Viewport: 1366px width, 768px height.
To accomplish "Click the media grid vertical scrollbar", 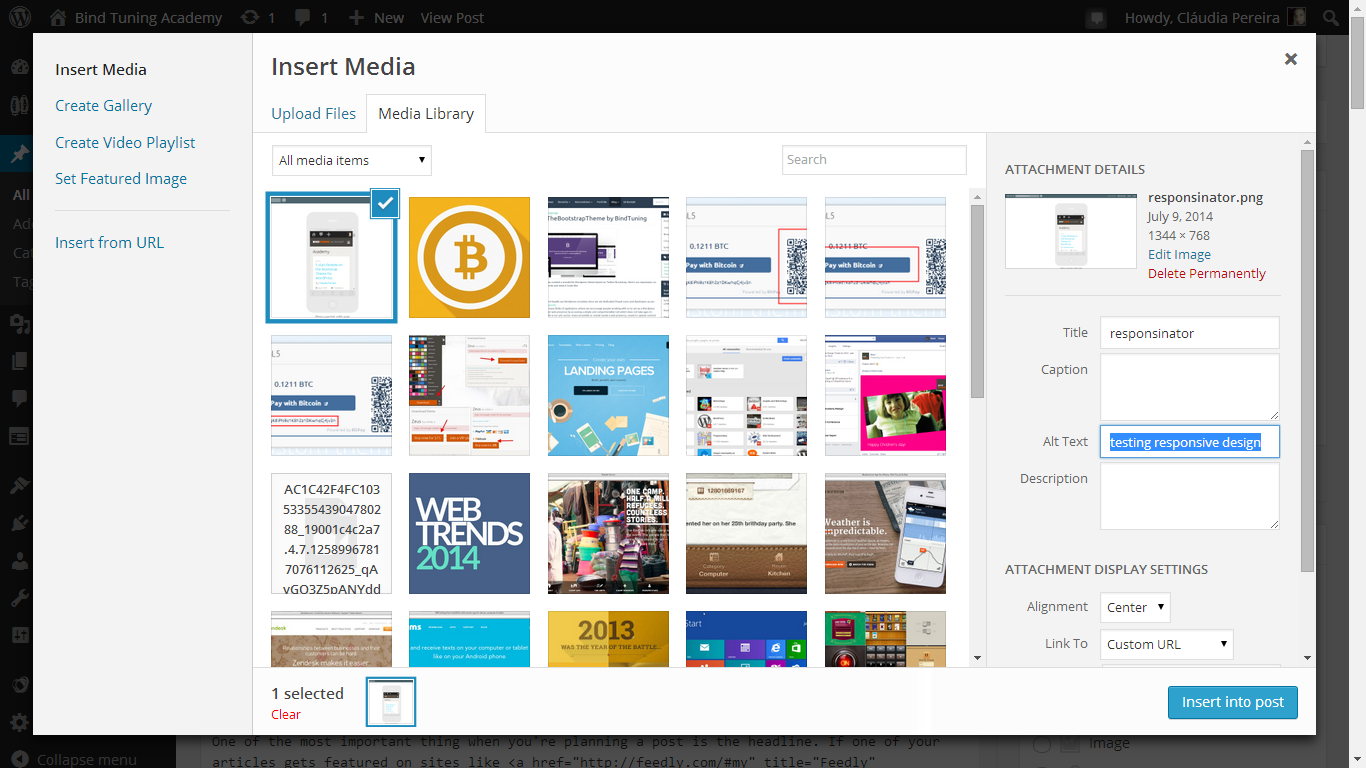I will tap(977, 300).
